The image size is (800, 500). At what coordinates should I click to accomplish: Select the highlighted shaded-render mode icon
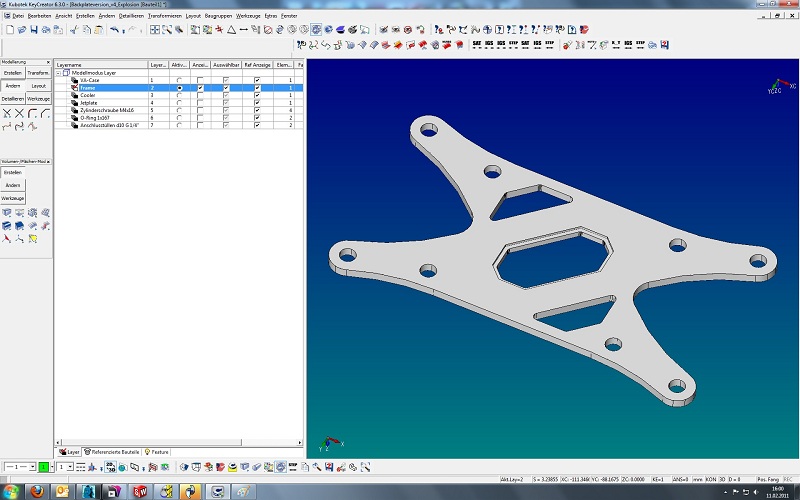coord(316,30)
